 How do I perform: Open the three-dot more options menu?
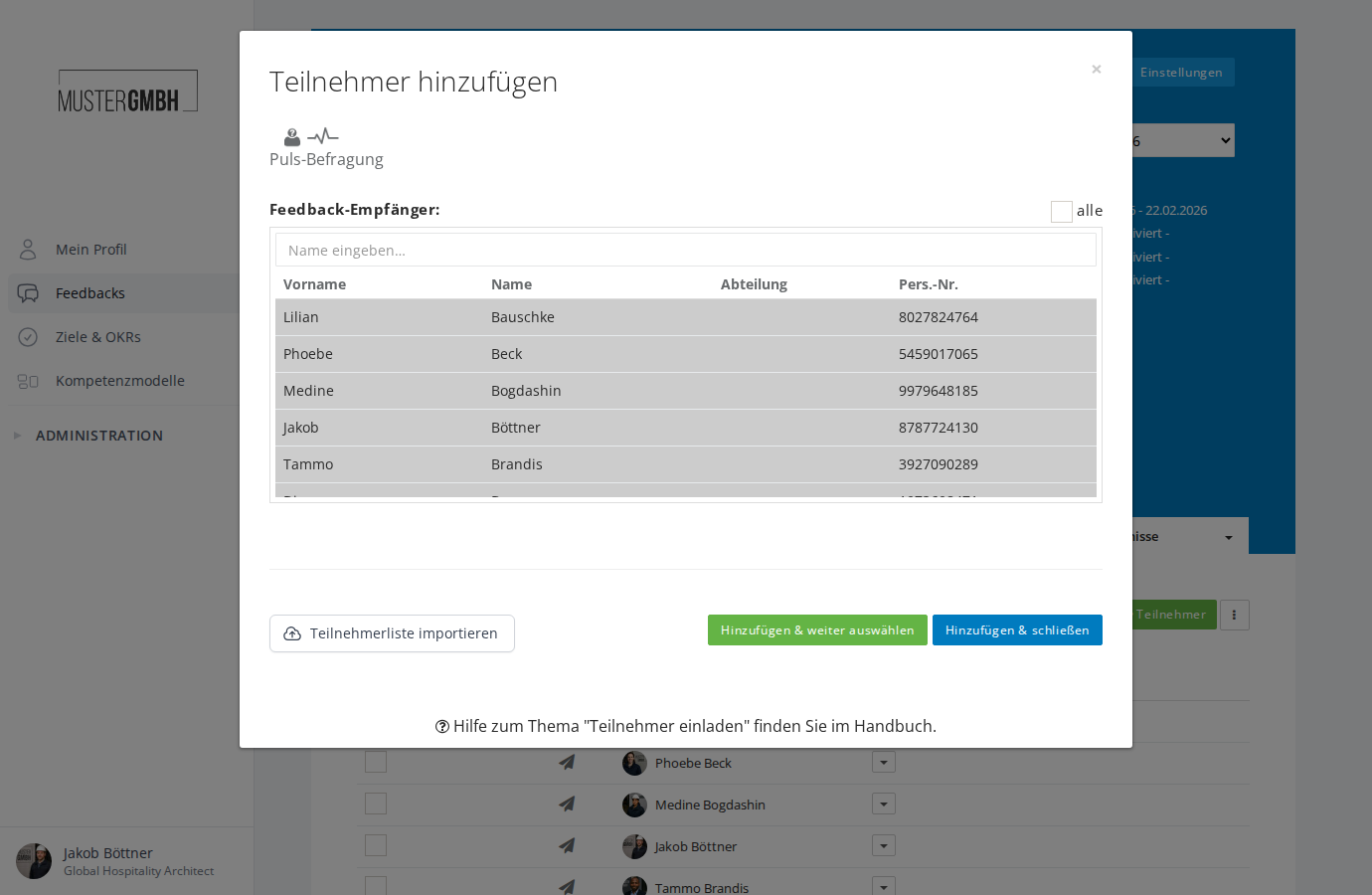[x=1234, y=615]
